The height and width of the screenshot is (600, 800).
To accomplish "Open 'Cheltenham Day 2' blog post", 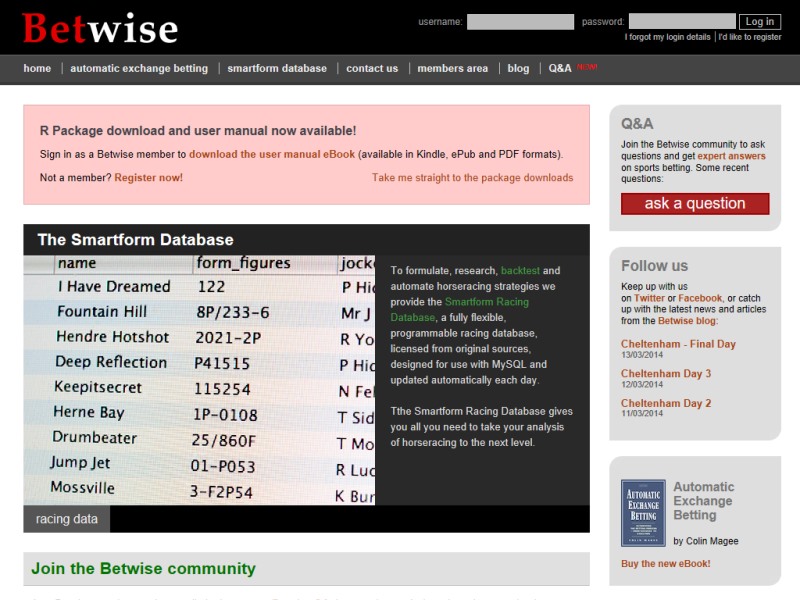I will tap(666, 403).
